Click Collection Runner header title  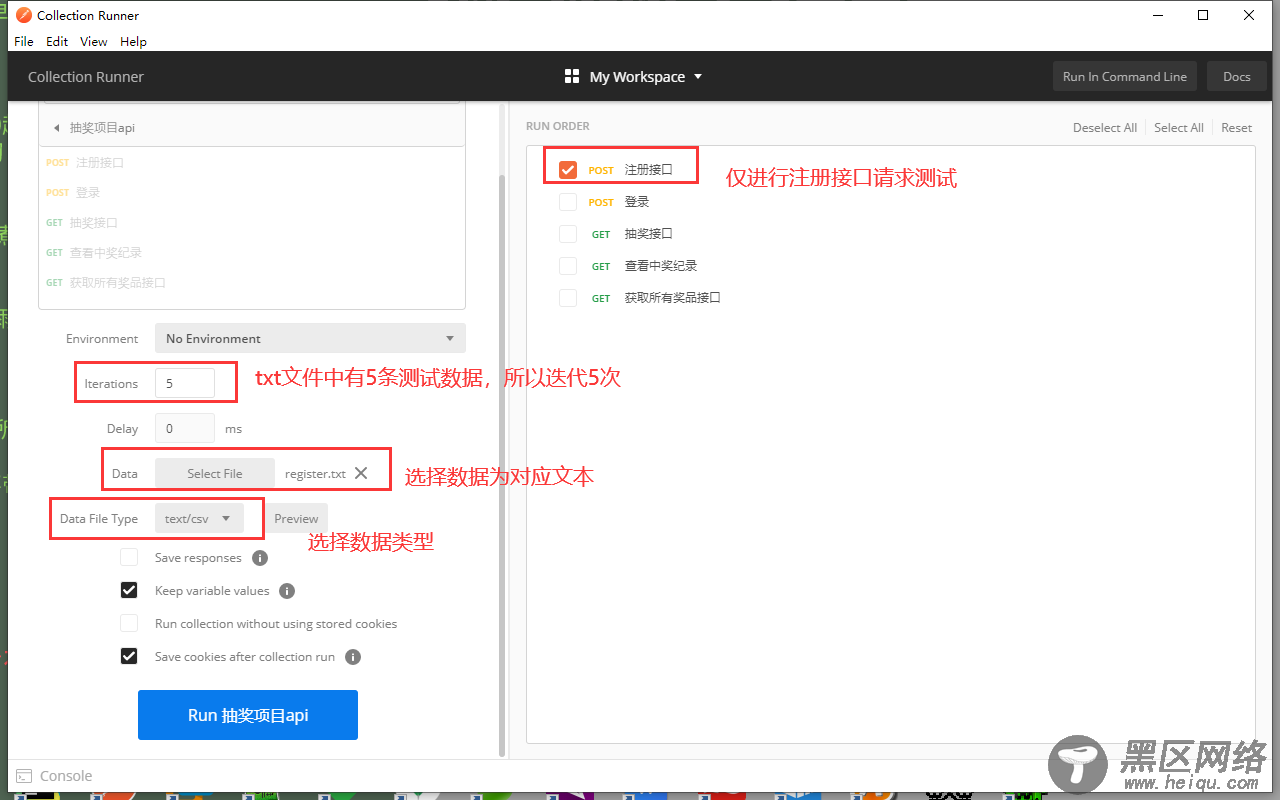[x=86, y=77]
